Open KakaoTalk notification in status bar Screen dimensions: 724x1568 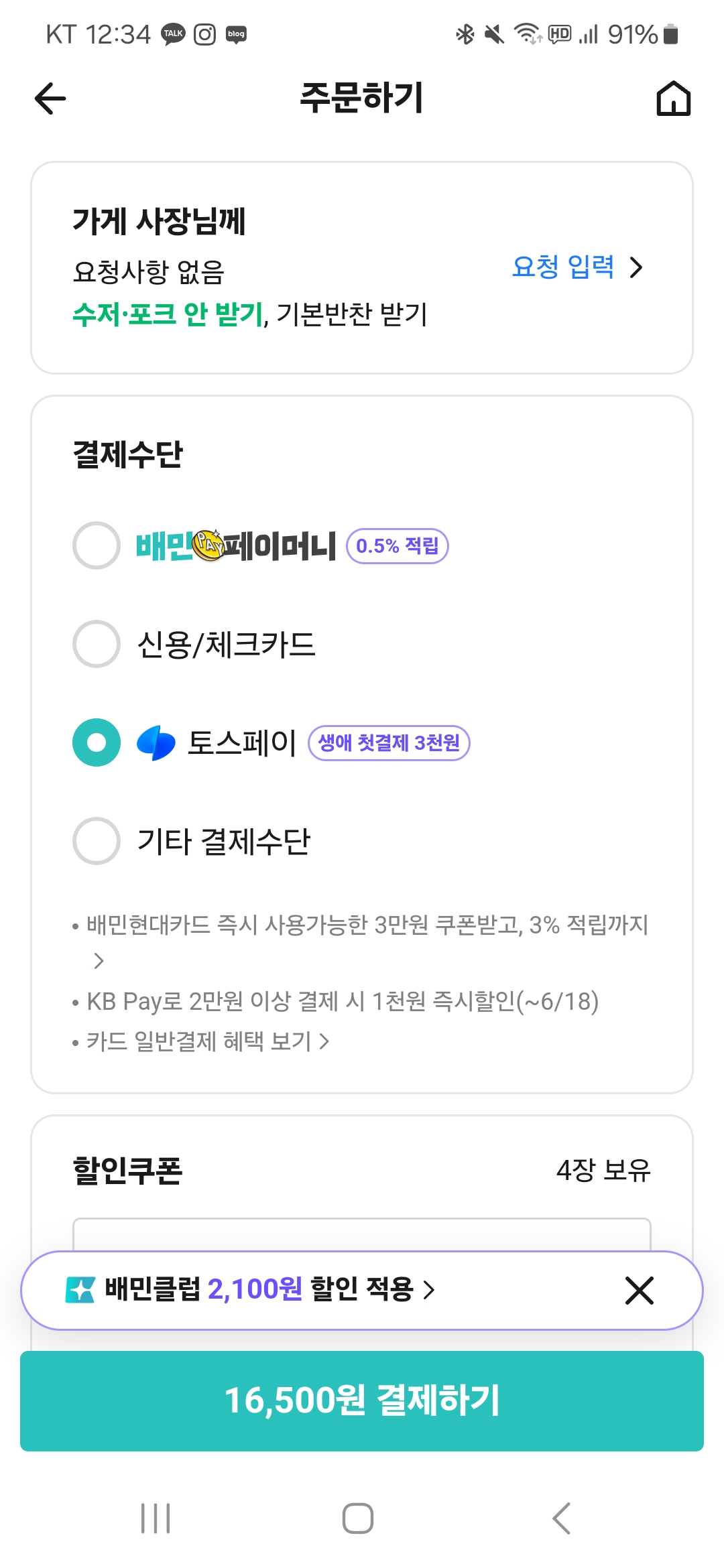point(173,34)
